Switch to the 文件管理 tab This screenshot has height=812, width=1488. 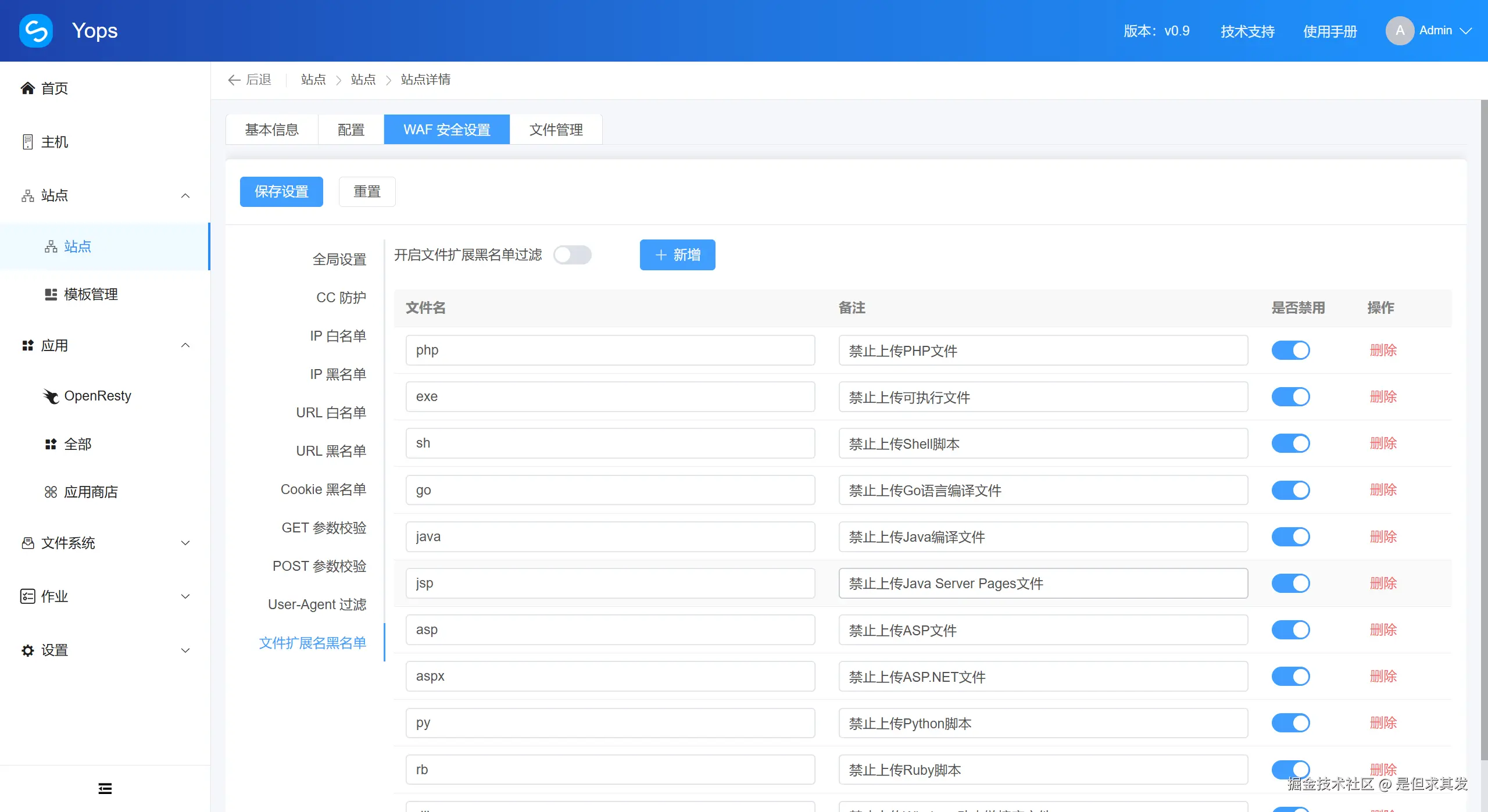point(556,130)
